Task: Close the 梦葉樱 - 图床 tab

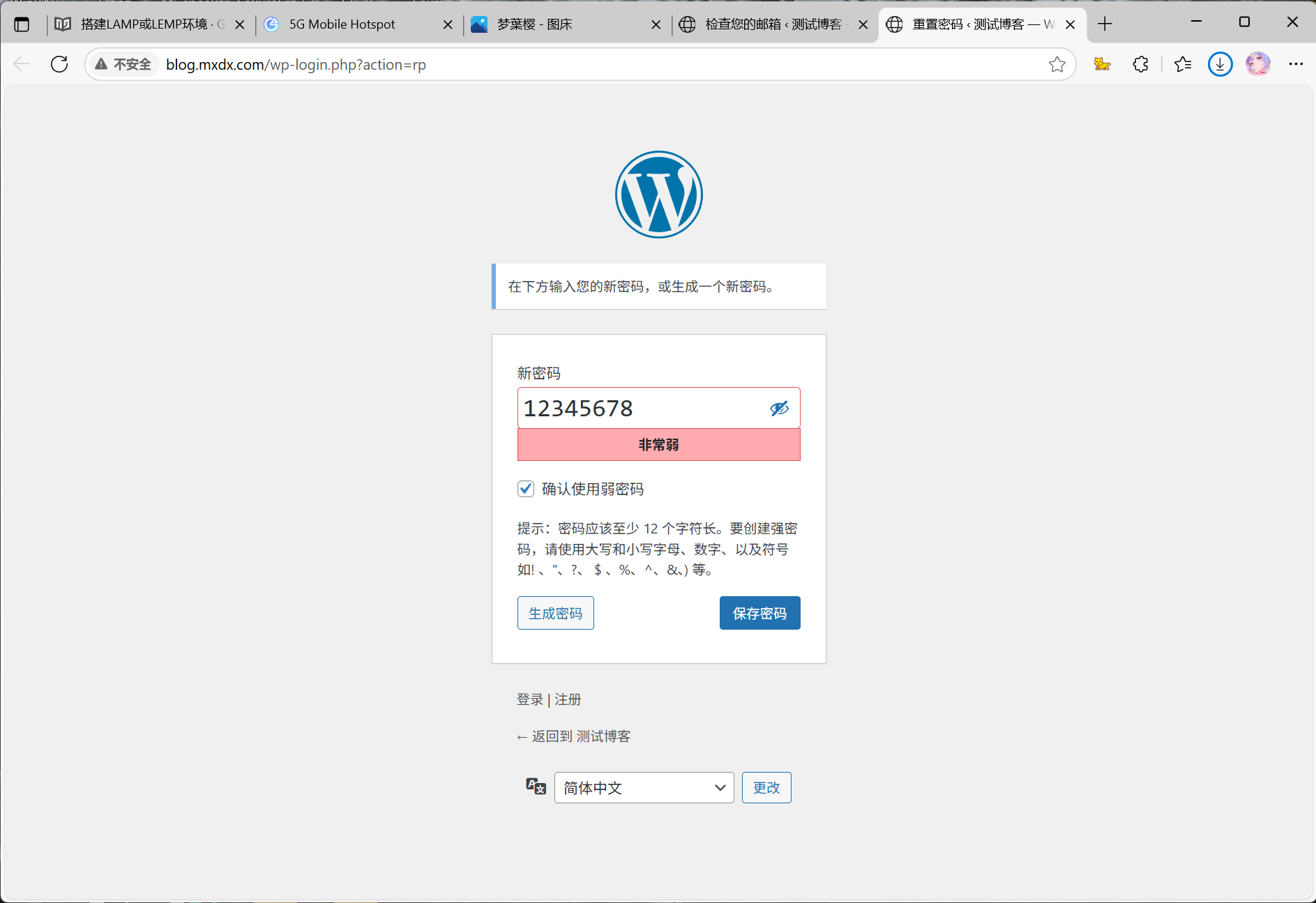Action: pyautogui.click(x=656, y=24)
